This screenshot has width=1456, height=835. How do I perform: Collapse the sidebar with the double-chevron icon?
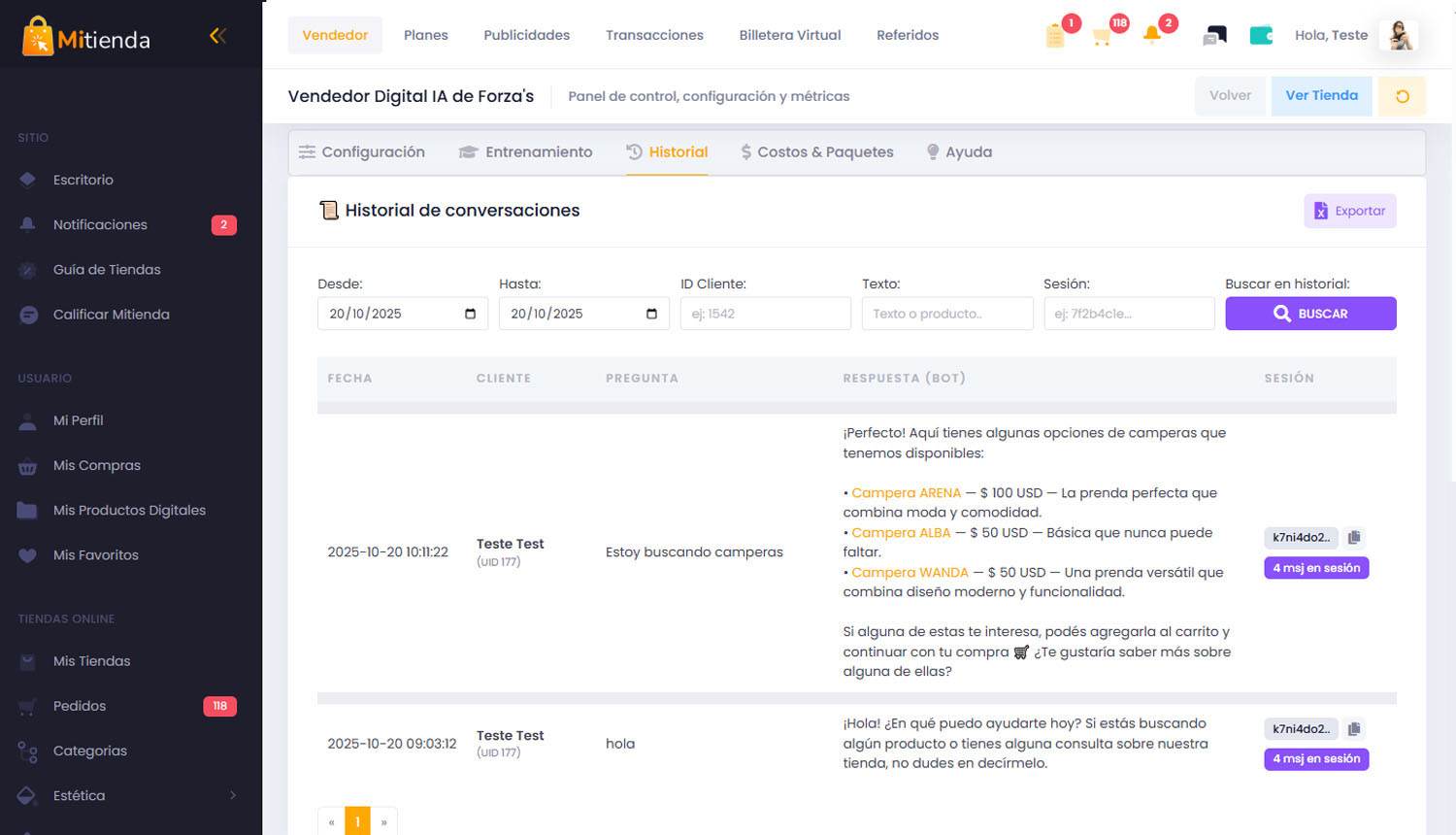point(217,36)
